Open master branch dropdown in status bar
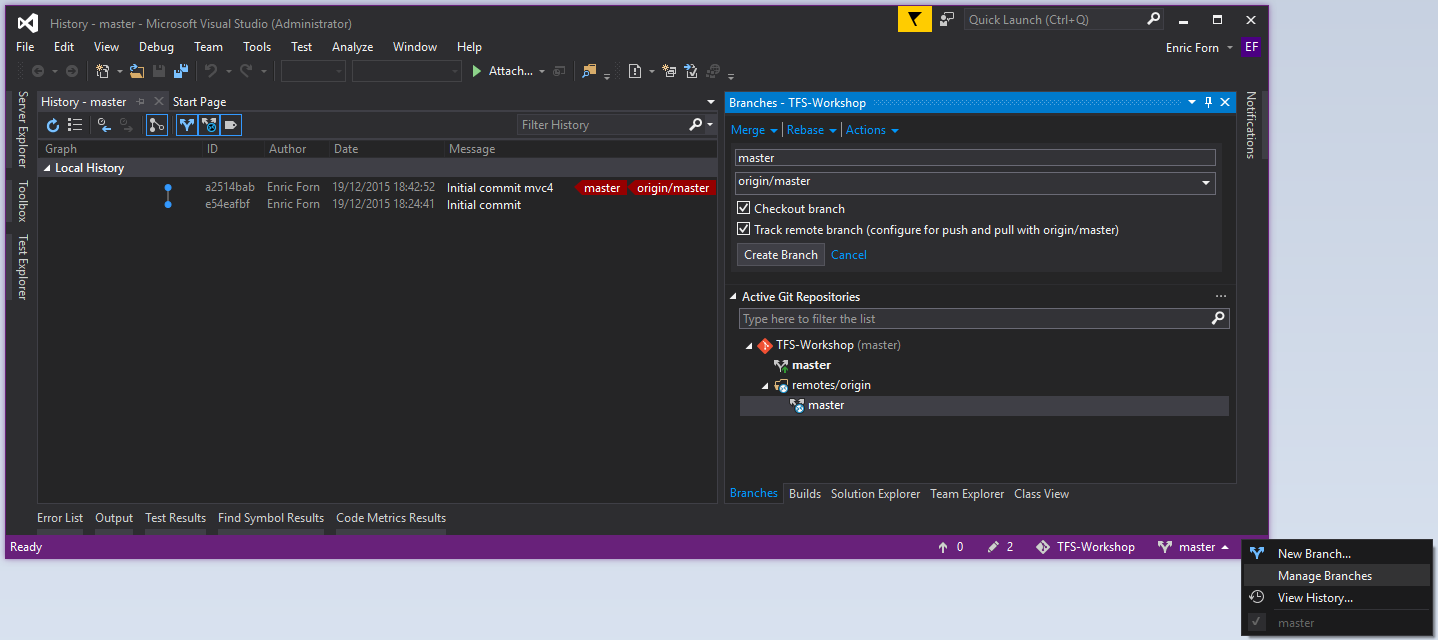 (x=1193, y=547)
